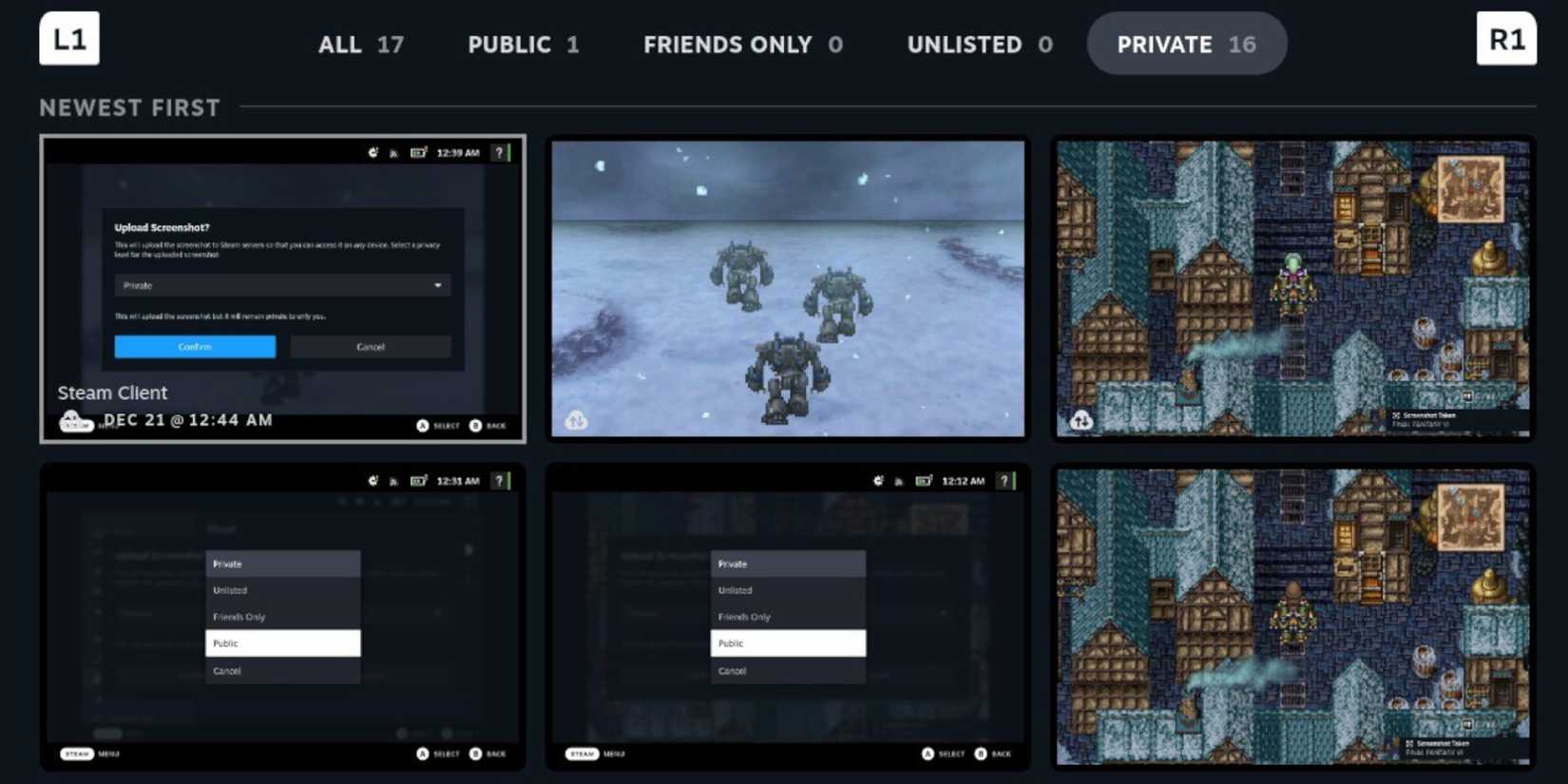Open the privacy menu screenshot from 12:31 AM
The image size is (1568, 784).
click(282, 617)
